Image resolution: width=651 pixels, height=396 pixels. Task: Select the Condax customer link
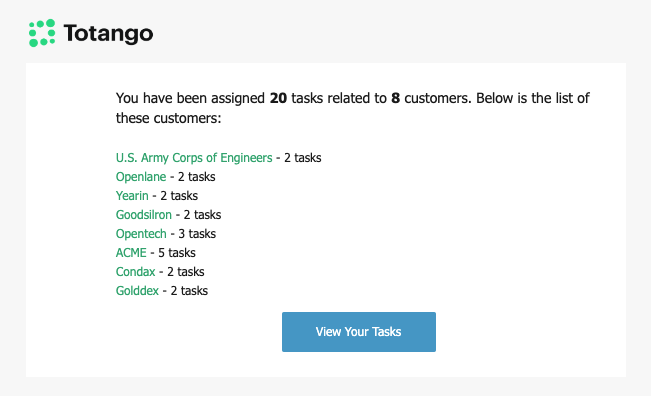(x=135, y=272)
